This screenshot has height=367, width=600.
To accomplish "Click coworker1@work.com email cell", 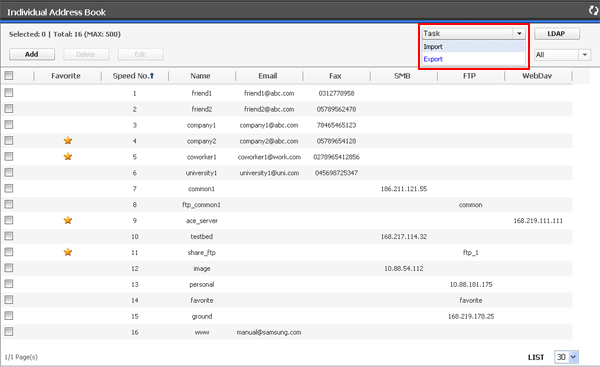I will pos(269,157).
